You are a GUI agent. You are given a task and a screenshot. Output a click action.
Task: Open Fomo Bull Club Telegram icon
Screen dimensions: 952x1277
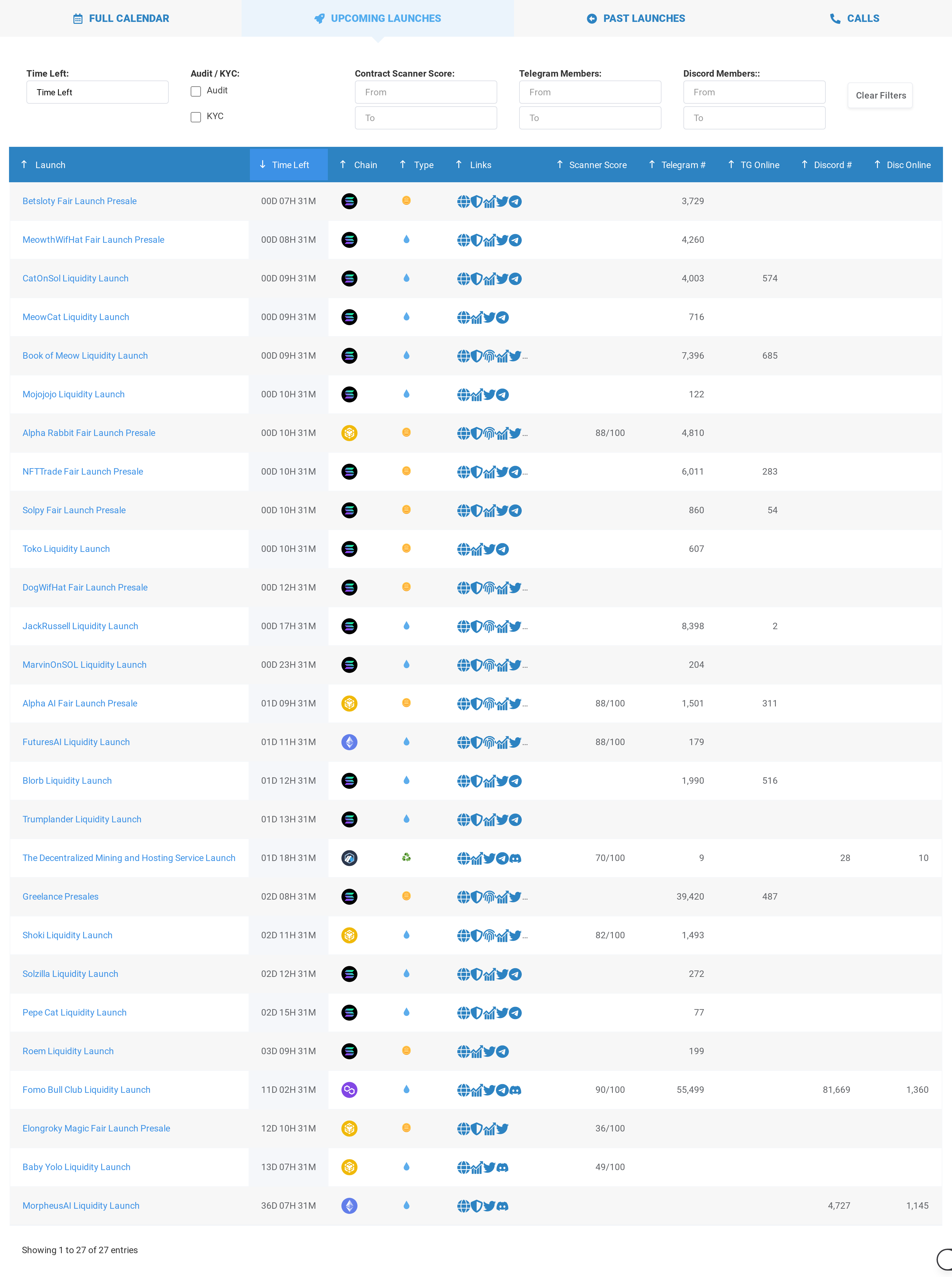(502, 1090)
